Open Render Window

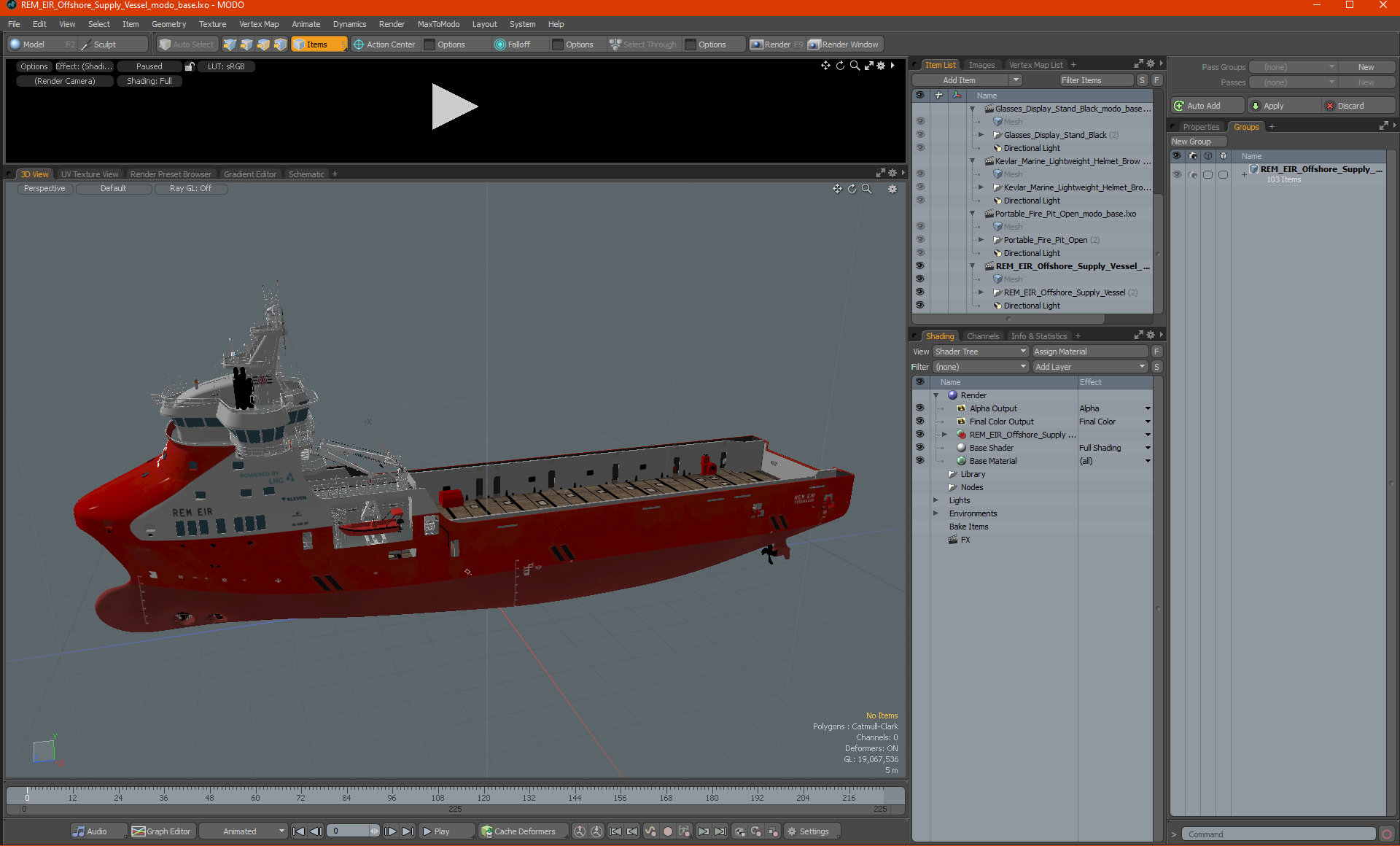844,44
